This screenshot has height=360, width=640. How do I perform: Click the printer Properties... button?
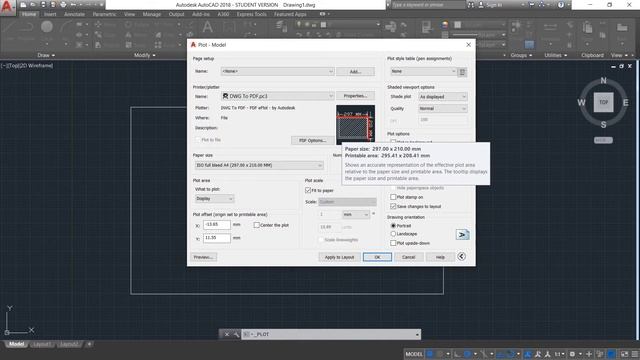pos(355,96)
